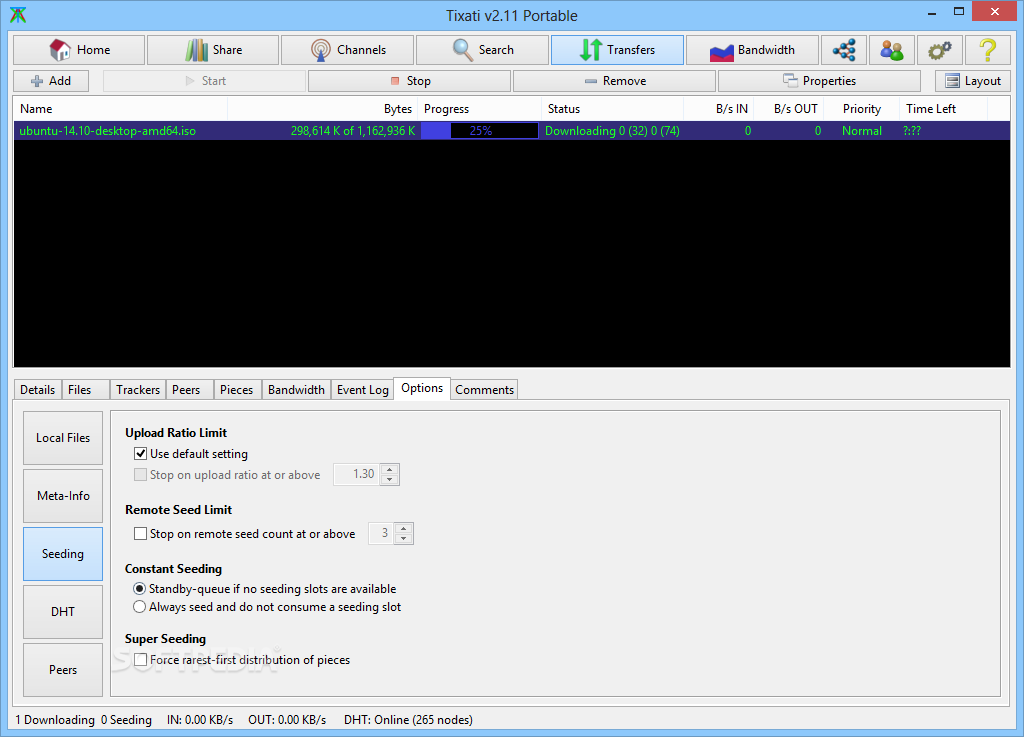Open the DHT network icon button
Screen dimensions: 1024x737
(x=844, y=50)
